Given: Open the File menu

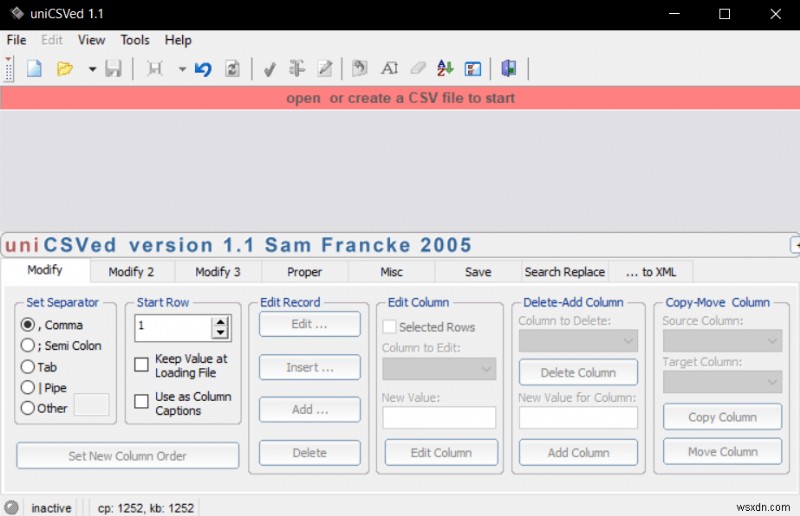Looking at the screenshot, I should 16,40.
